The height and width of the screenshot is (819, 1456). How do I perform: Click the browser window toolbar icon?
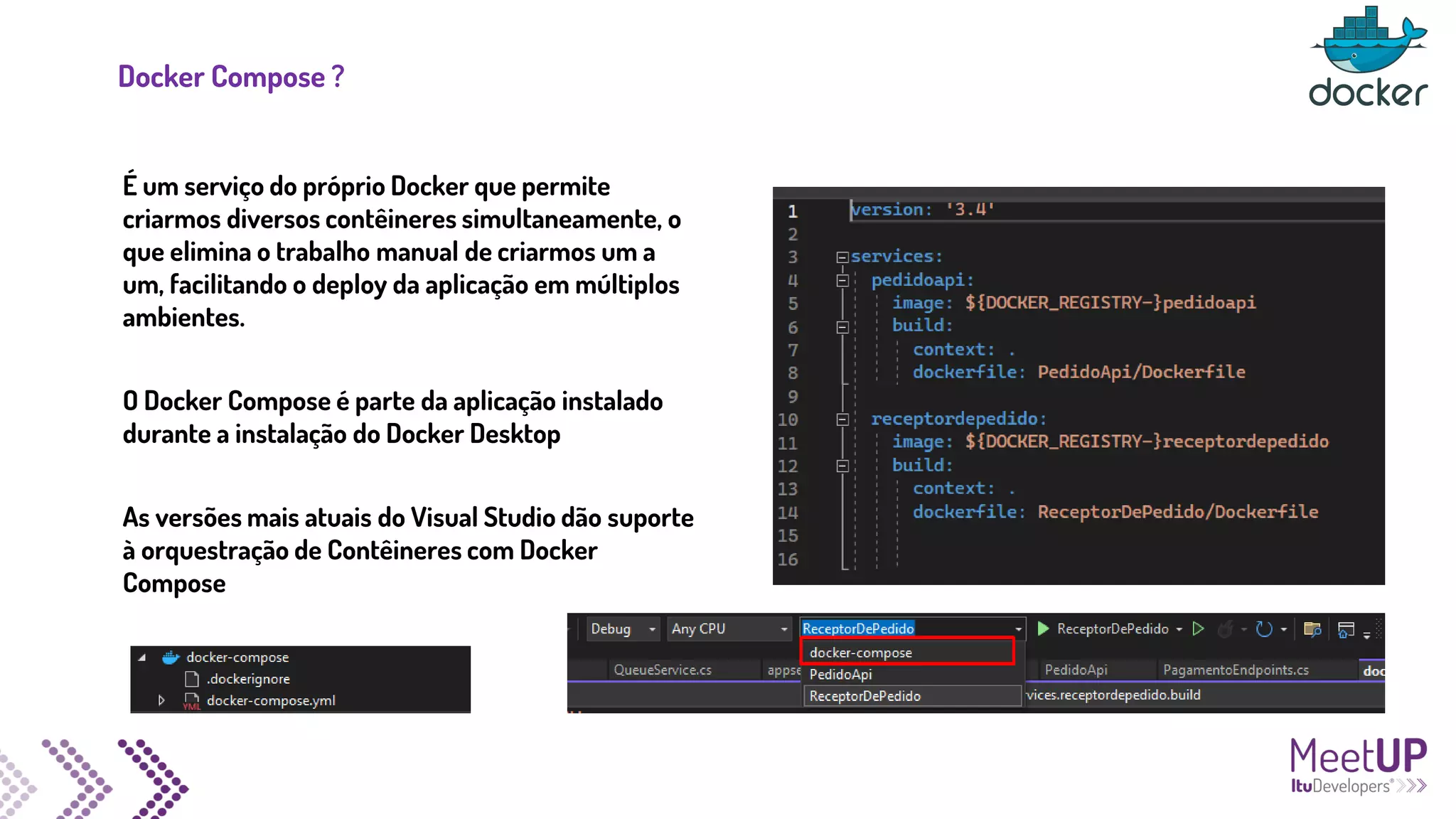click(x=1346, y=629)
